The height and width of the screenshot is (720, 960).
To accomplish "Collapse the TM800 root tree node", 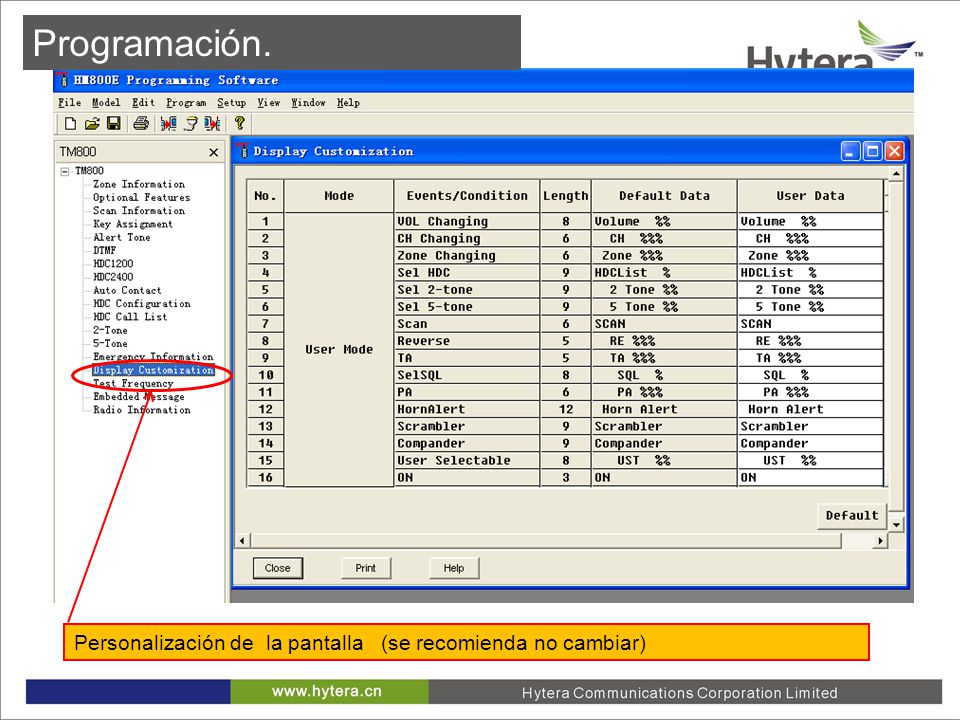I will pyautogui.click(x=64, y=171).
